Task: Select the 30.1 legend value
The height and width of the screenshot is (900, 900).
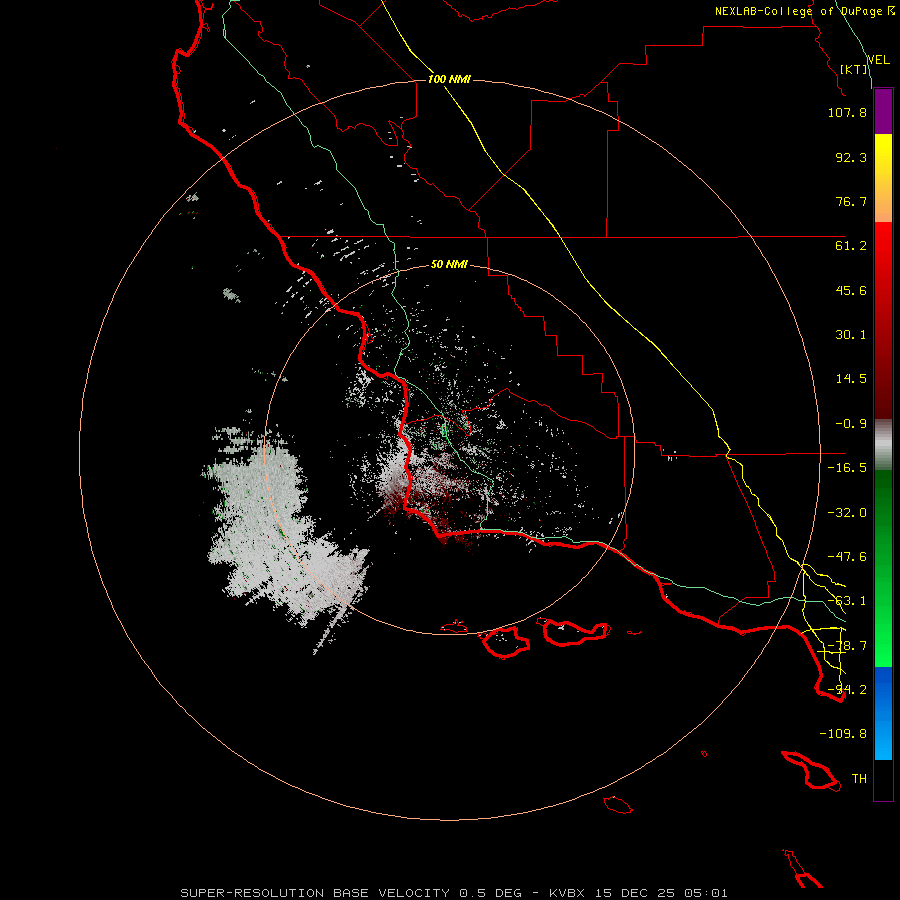Action: [x=851, y=335]
